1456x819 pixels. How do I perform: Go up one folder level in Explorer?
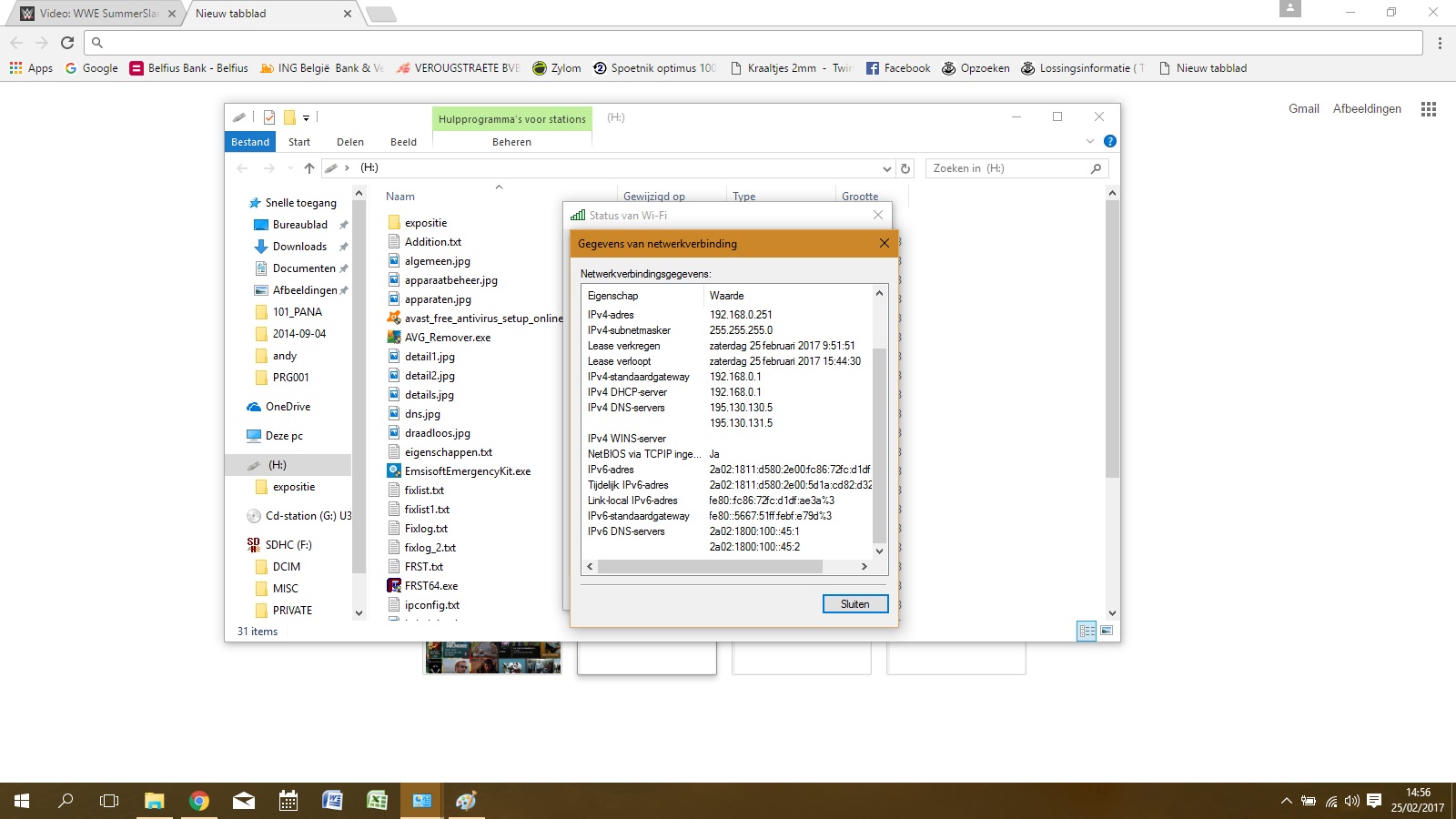click(309, 168)
